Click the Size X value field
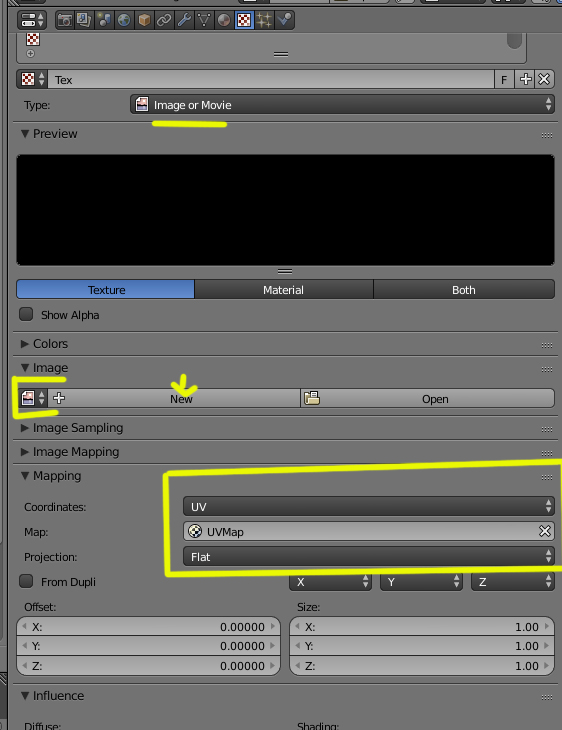The image size is (562, 730). [422, 627]
